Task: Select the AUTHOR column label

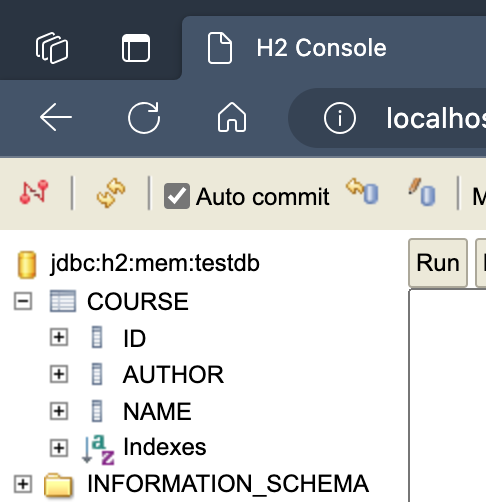Action: 173,375
